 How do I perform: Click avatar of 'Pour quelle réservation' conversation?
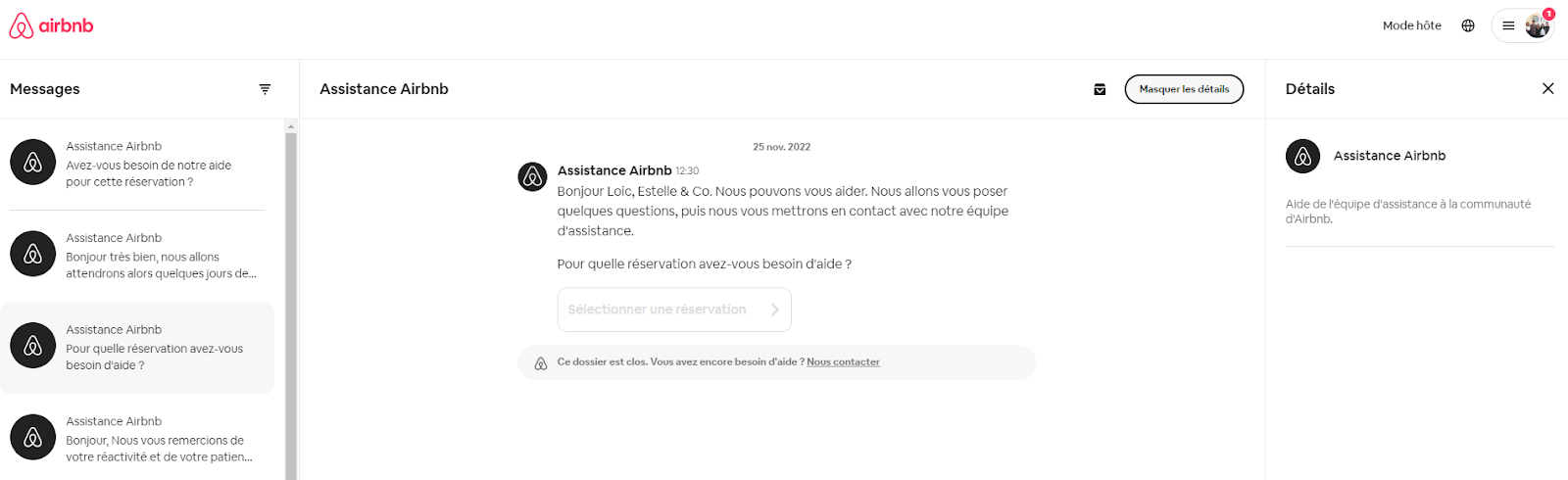[32, 345]
